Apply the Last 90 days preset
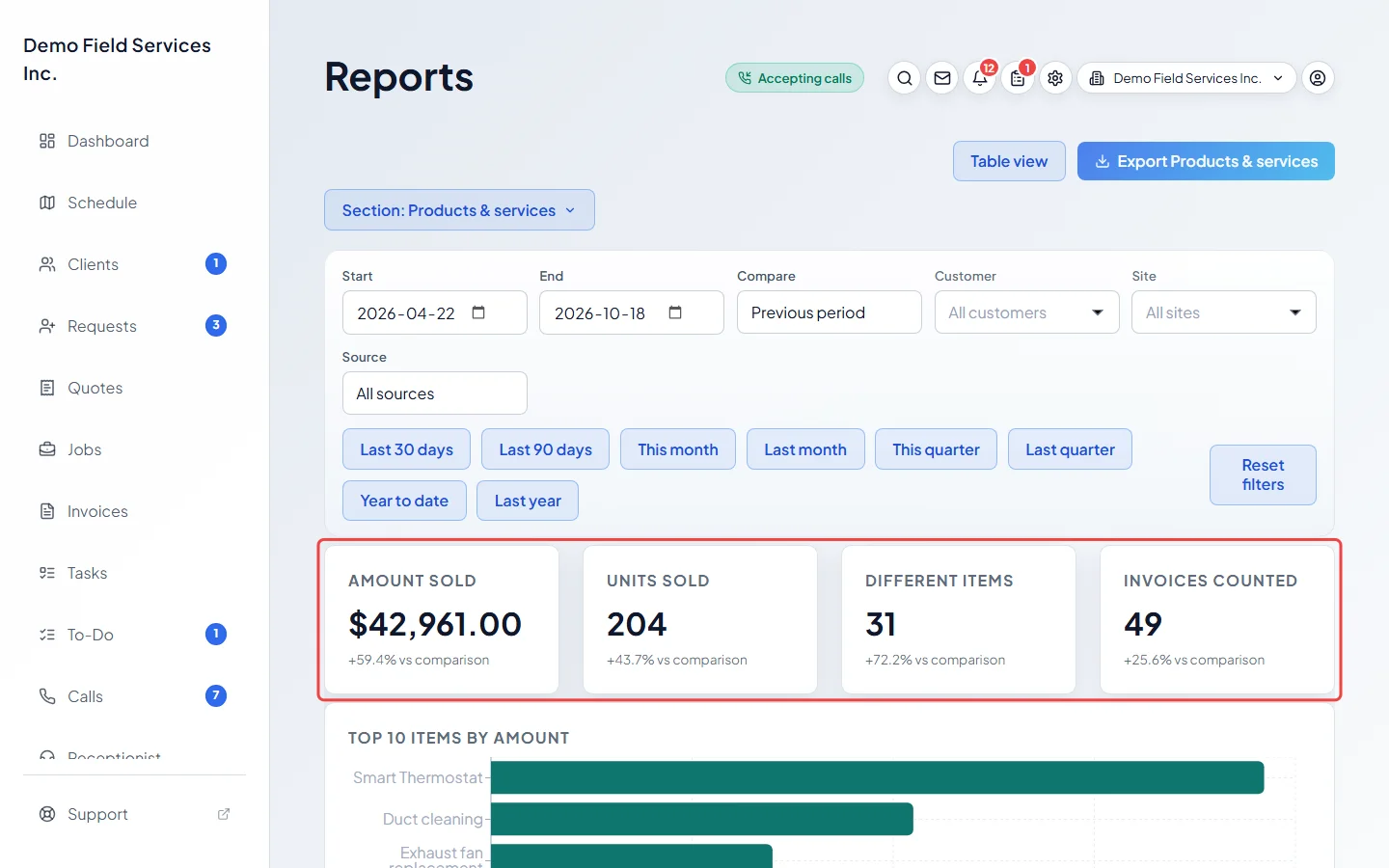Image resolution: width=1389 pixels, height=868 pixels. [x=545, y=449]
